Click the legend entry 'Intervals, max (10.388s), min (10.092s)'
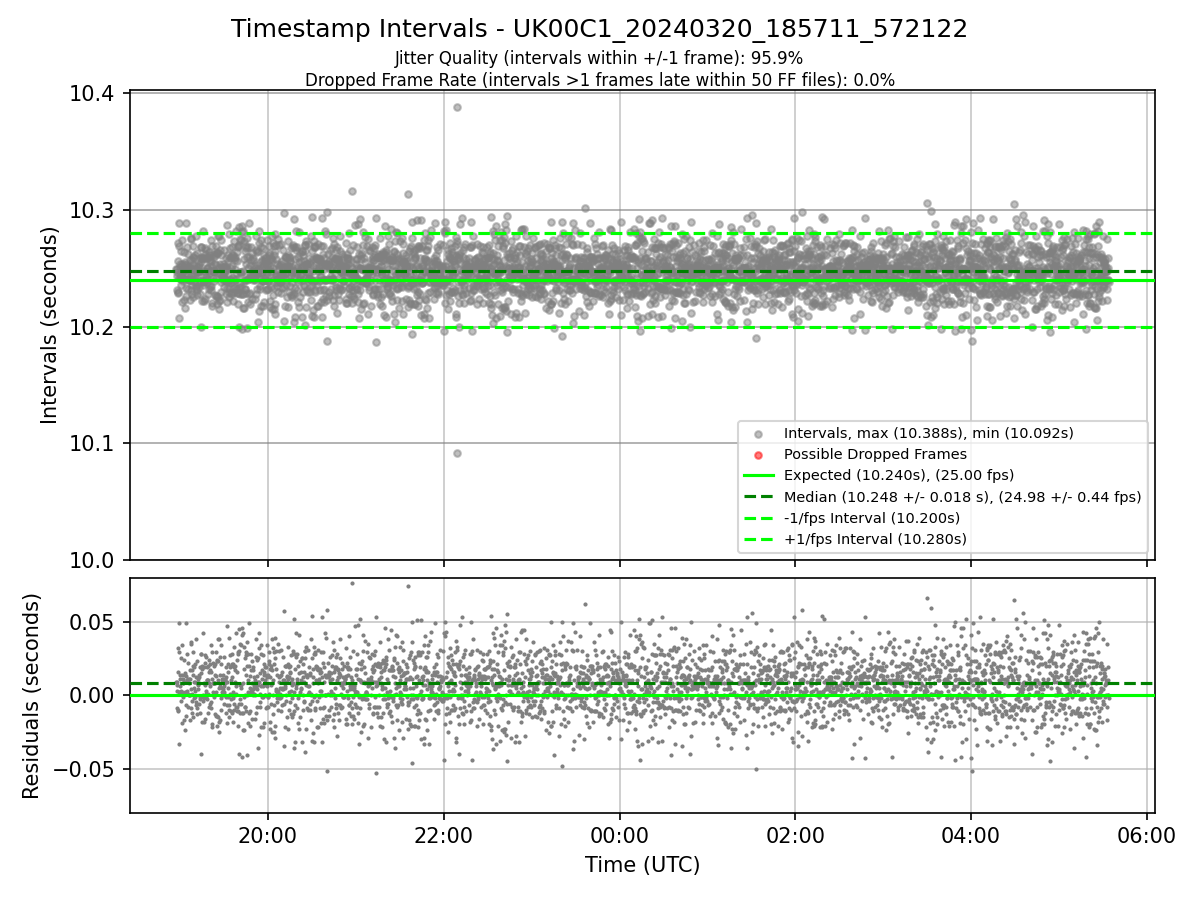 929,433
